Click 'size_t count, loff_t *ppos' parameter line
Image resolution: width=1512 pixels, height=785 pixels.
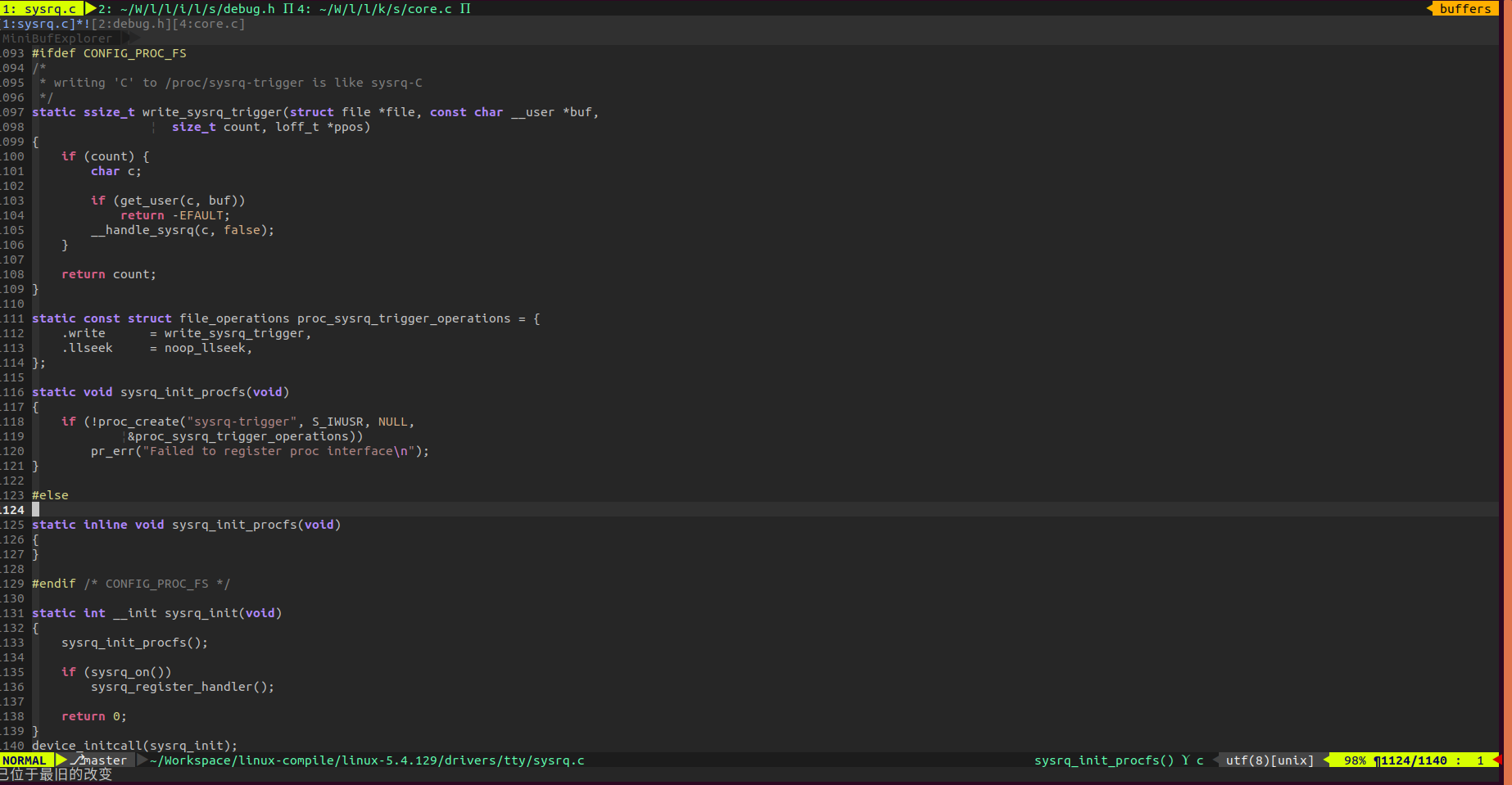(x=271, y=127)
